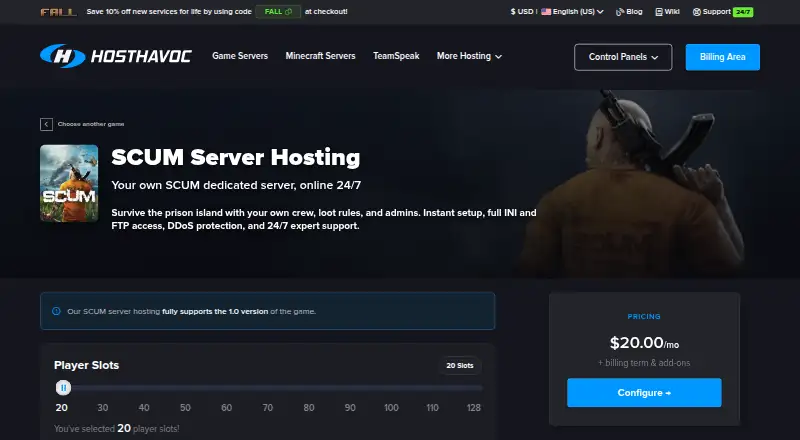Select 128 on the player slots scale
This screenshot has width=800, height=440.
click(x=473, y=407)
